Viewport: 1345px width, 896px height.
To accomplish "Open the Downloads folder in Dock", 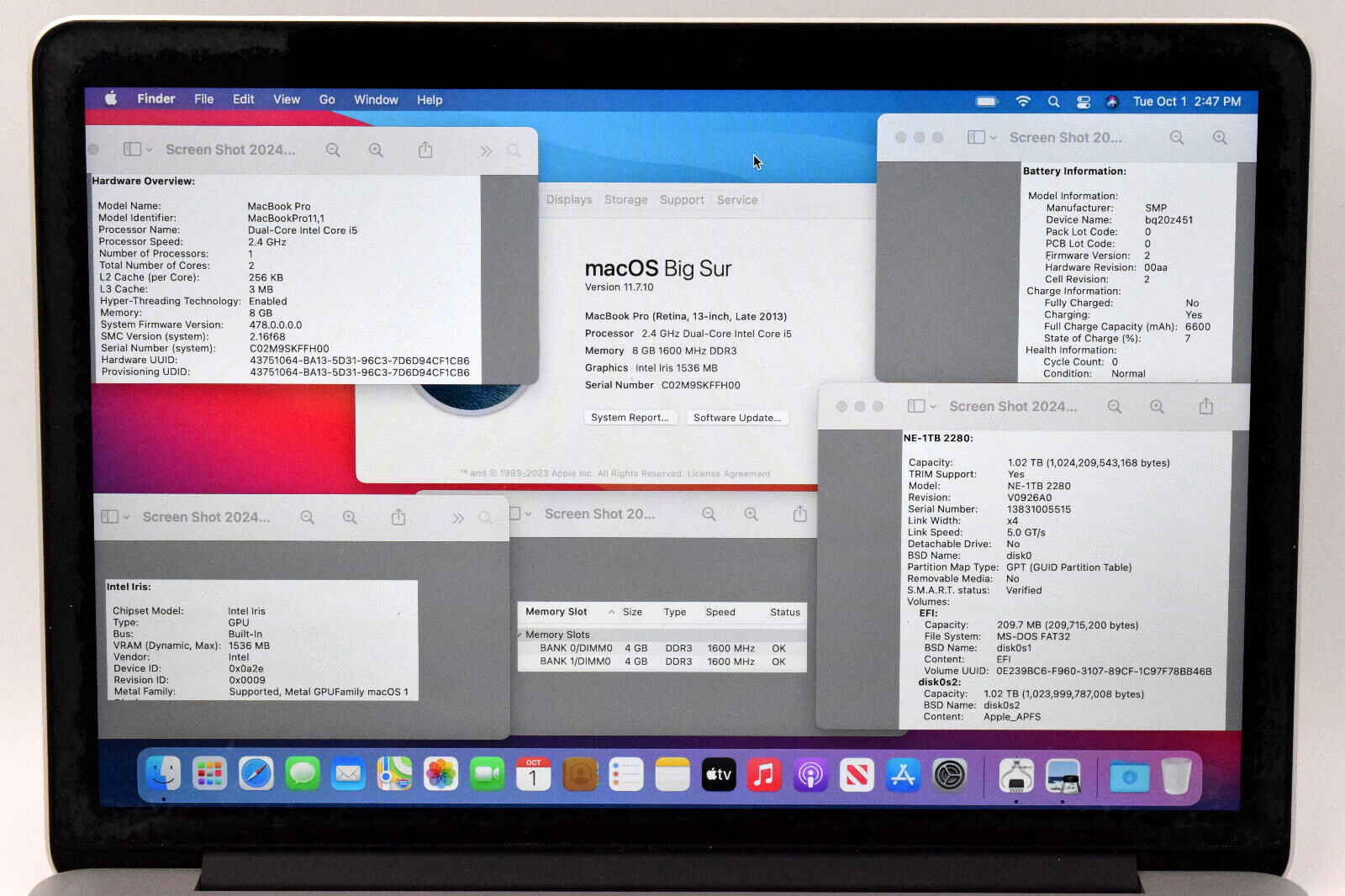I will (1129, 776).
